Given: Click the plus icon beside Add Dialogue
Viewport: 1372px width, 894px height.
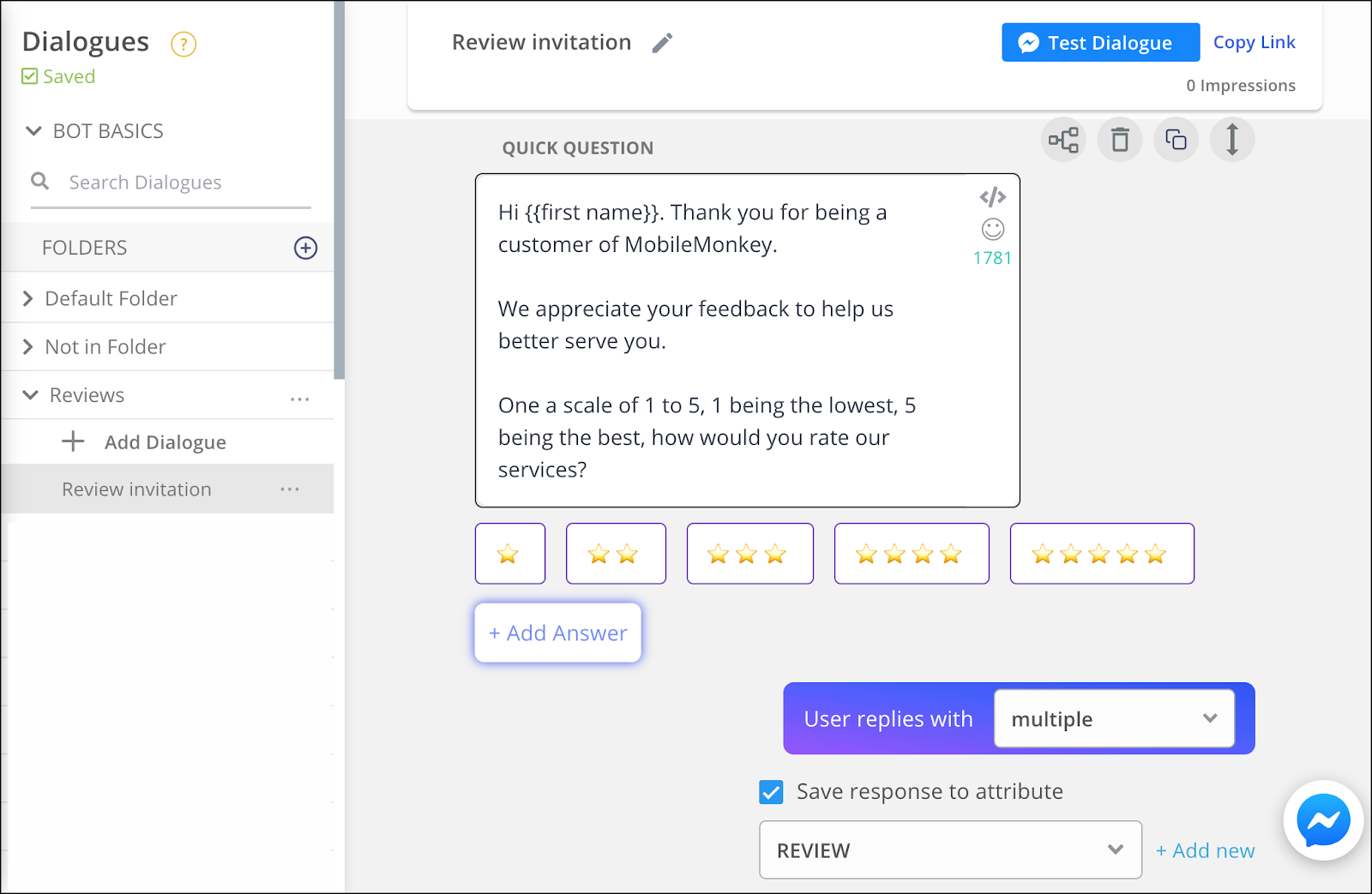Looking at the screenshot, I should pos(73,441).
